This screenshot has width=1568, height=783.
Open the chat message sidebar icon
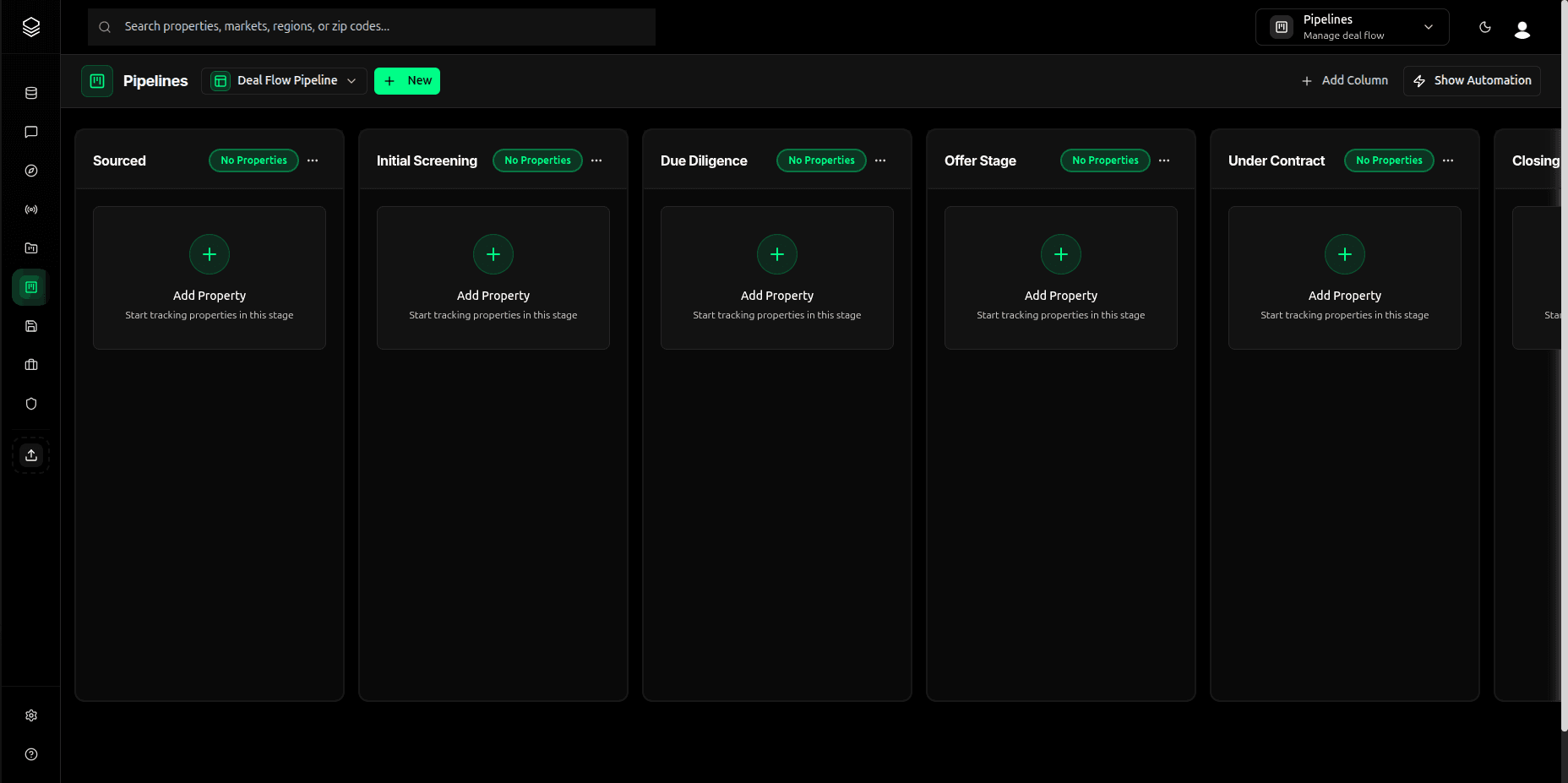31,132
